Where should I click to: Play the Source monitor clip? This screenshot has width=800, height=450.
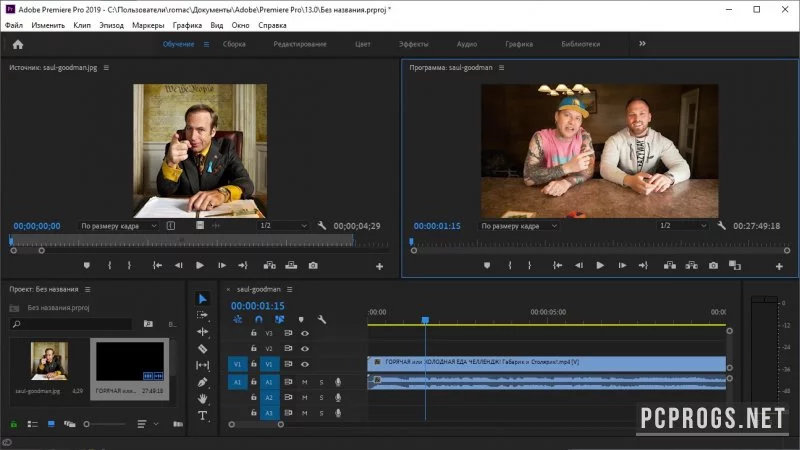tap(200, 265)
